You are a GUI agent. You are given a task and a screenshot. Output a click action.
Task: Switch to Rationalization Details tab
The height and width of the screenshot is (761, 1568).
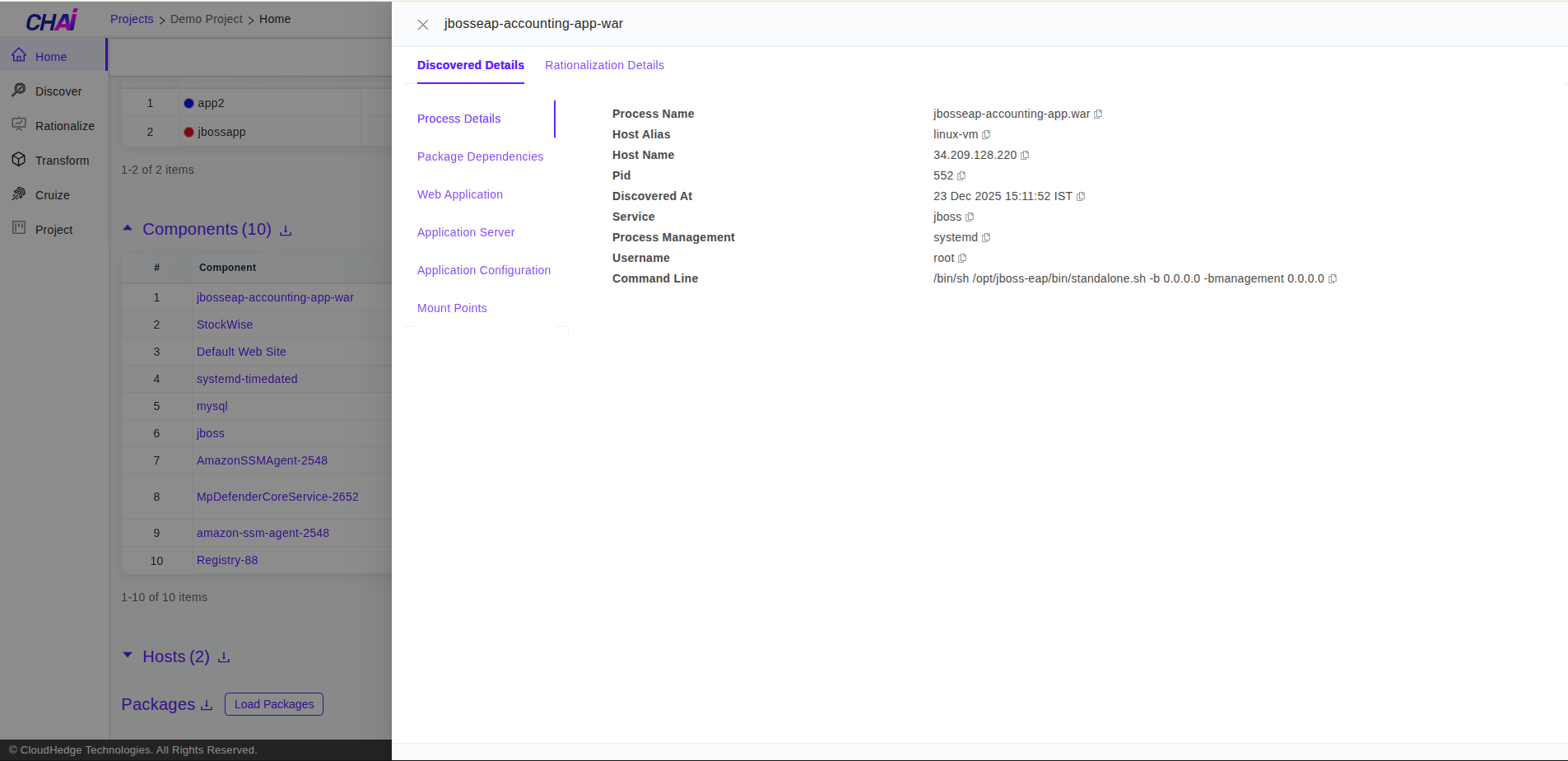[604, 65]
